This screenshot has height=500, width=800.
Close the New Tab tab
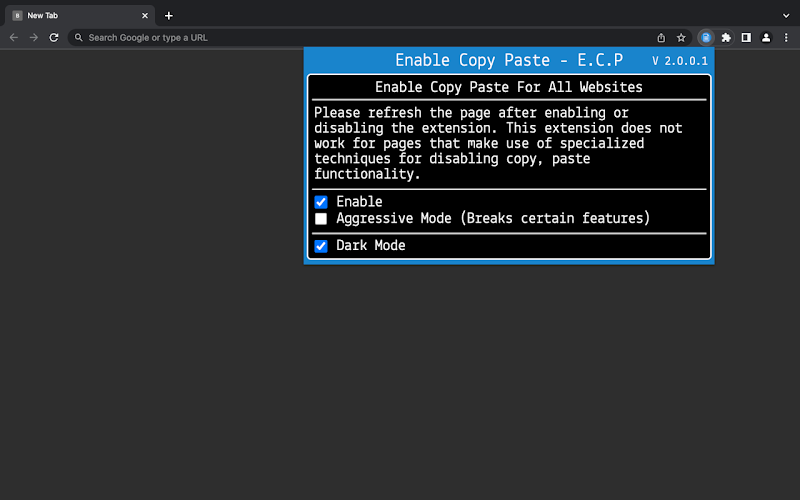coord(145,16)
